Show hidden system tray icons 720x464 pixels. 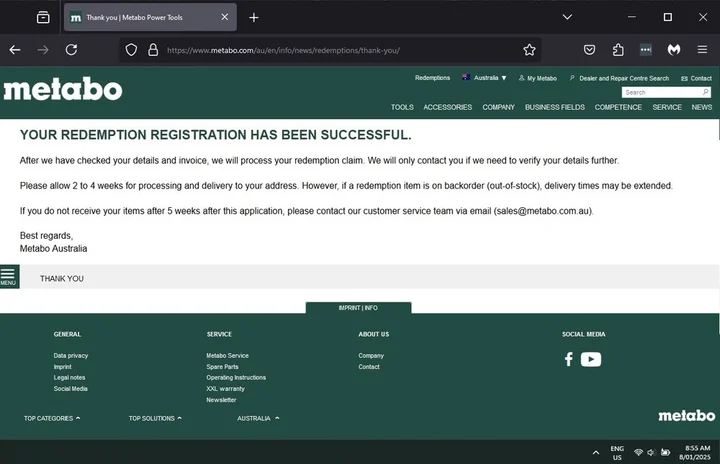tap(596, 452)
